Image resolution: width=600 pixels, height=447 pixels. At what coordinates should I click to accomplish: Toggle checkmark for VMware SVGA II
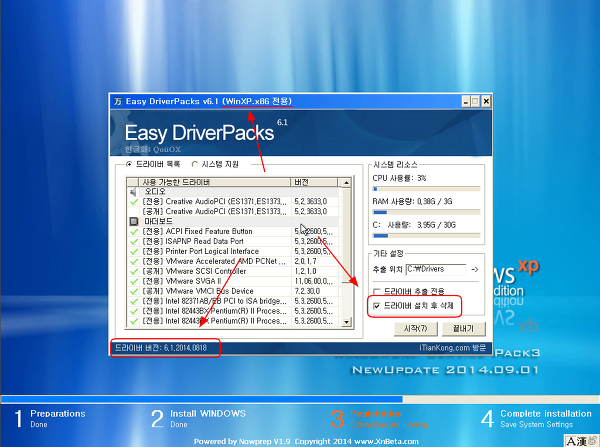click(134, 281)
